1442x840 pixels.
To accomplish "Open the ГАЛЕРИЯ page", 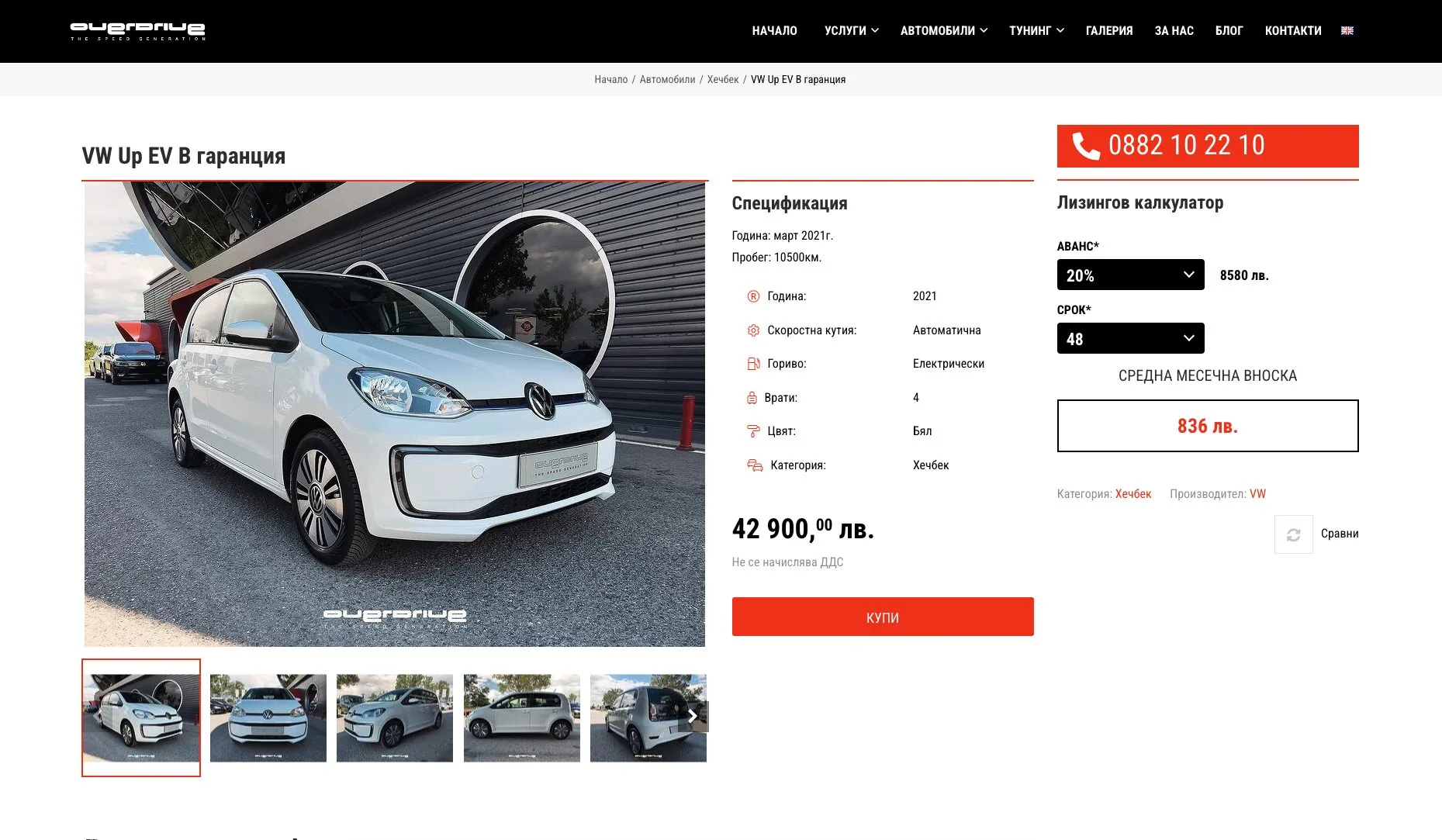I will point(1108,31).
